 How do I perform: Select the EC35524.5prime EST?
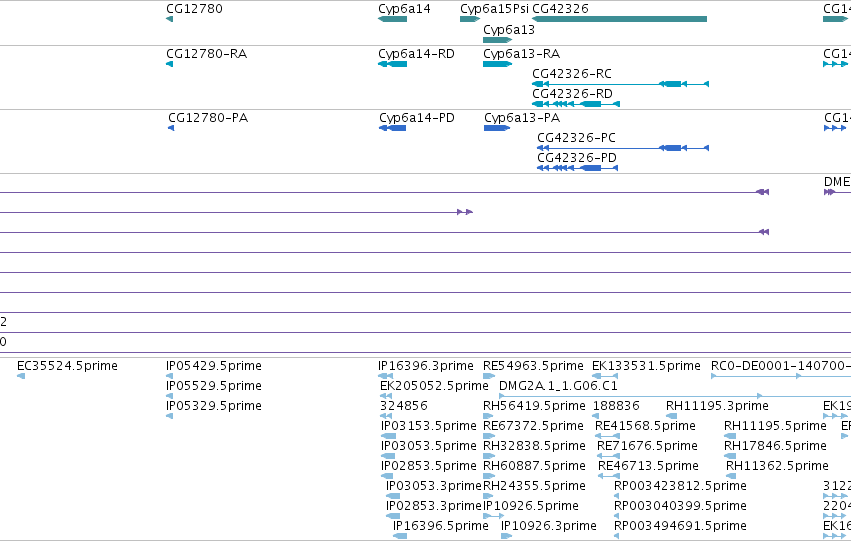[67, 366]
